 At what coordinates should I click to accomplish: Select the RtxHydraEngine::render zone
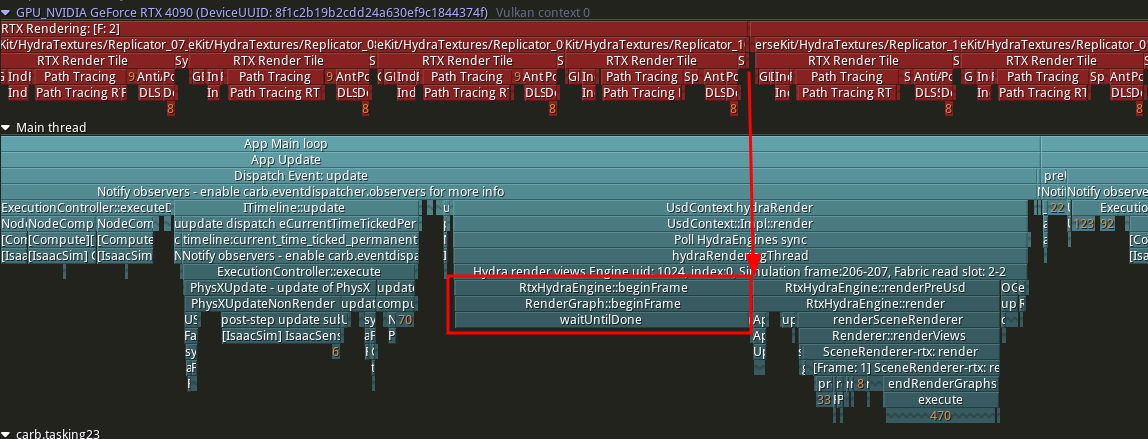(875, 304)
